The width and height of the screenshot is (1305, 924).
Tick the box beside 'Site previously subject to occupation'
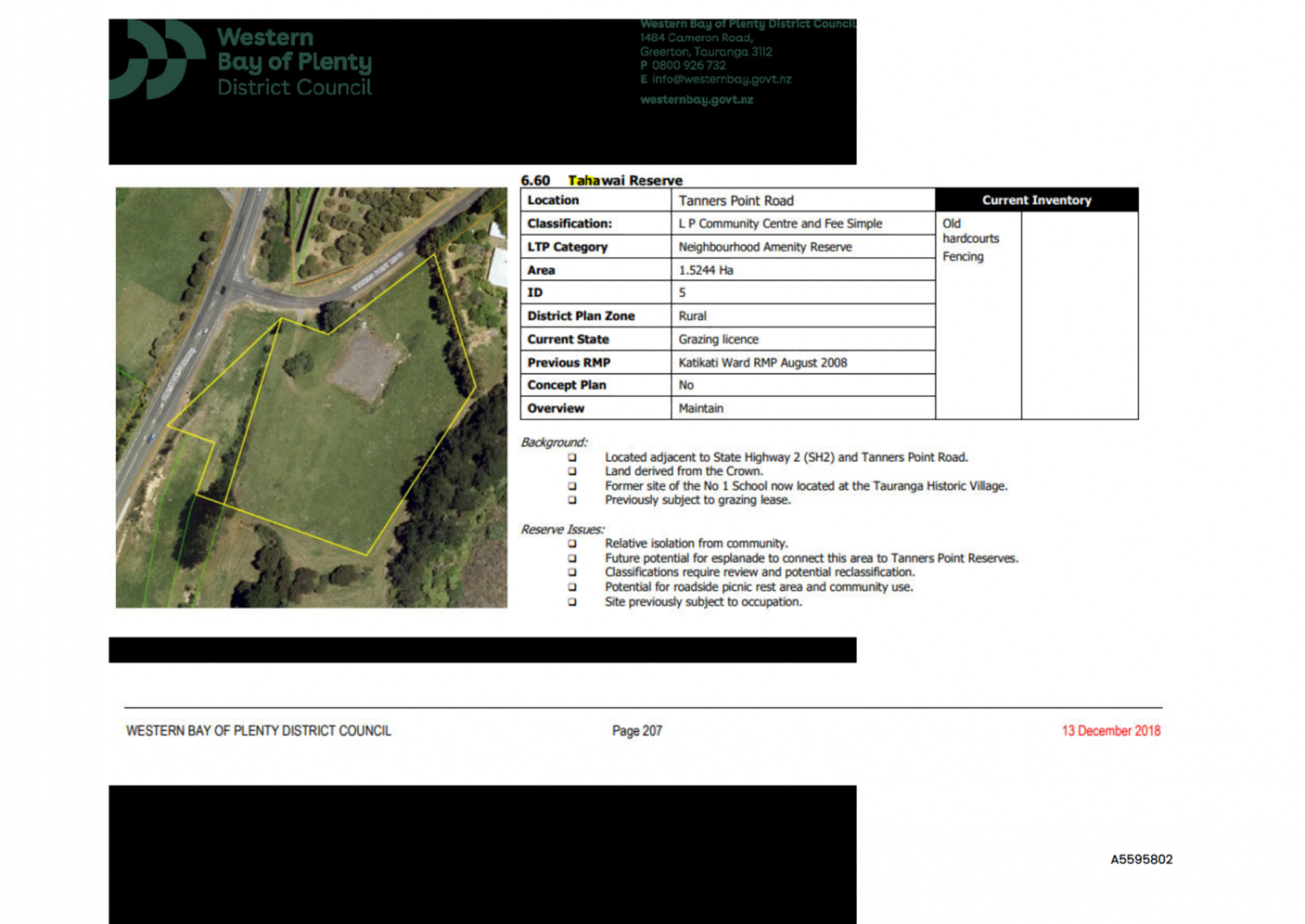[572, 601]
